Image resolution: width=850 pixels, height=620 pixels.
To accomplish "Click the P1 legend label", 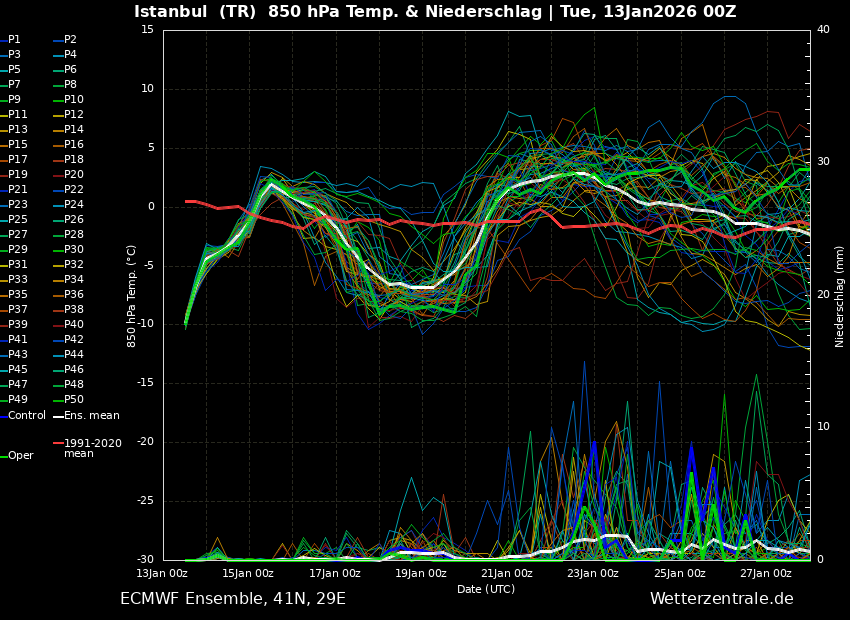I will click(x=14, y=40).
